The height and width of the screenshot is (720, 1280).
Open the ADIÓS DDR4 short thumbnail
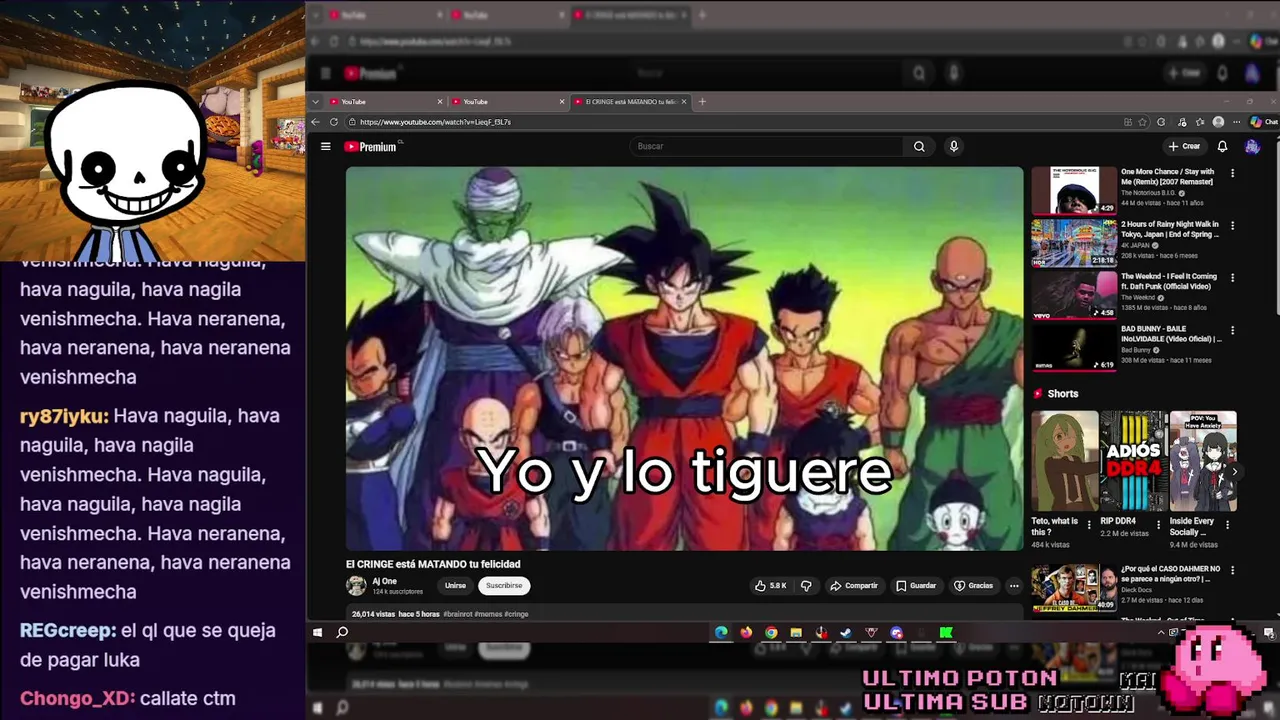(1134, 461)
